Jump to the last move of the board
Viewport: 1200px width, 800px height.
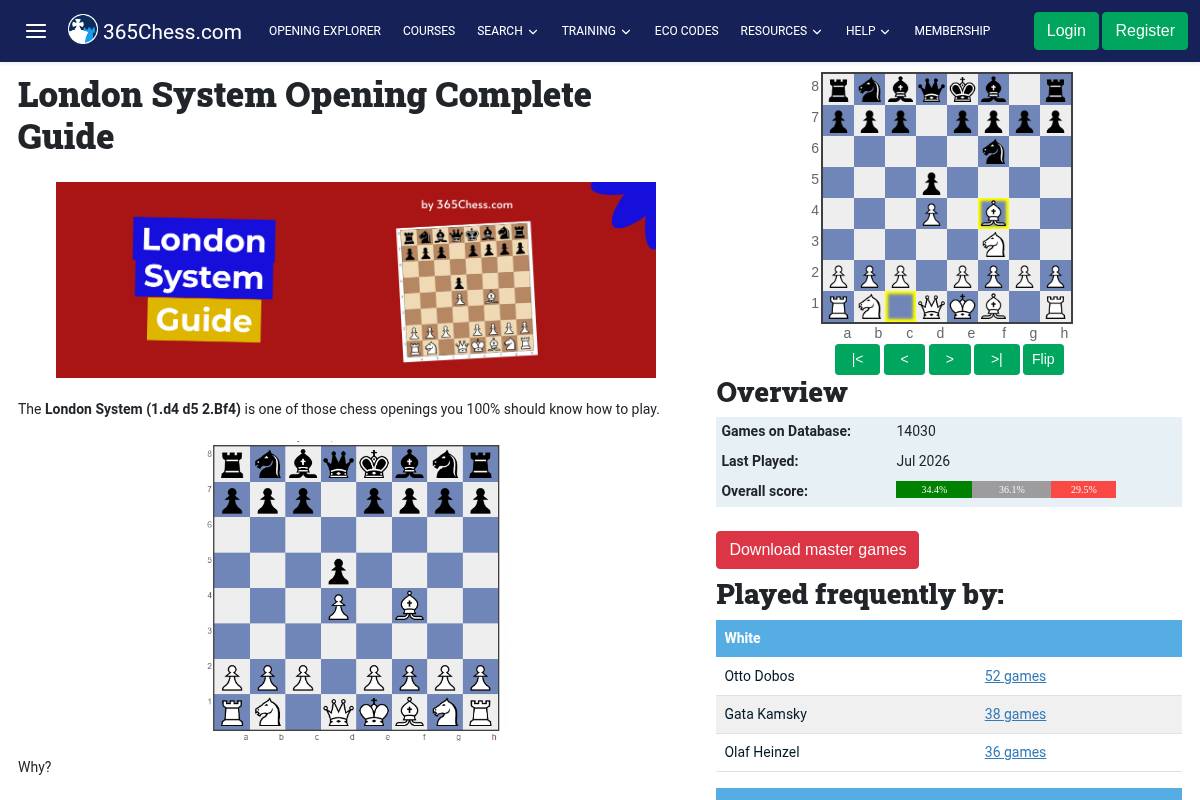(997, 359)
